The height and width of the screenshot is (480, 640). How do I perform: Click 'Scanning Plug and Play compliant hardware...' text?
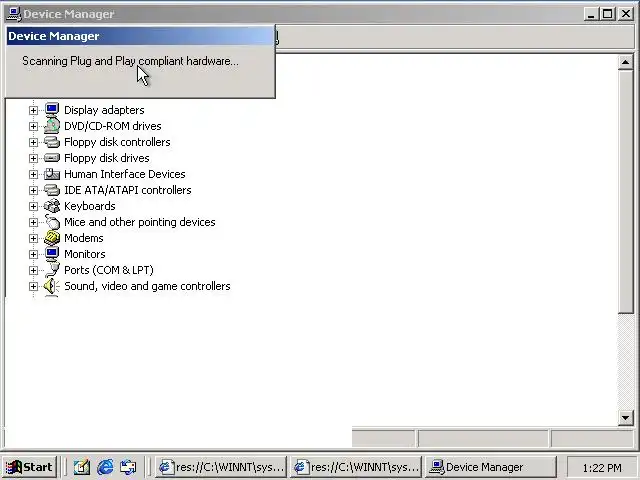pos(130,61)
